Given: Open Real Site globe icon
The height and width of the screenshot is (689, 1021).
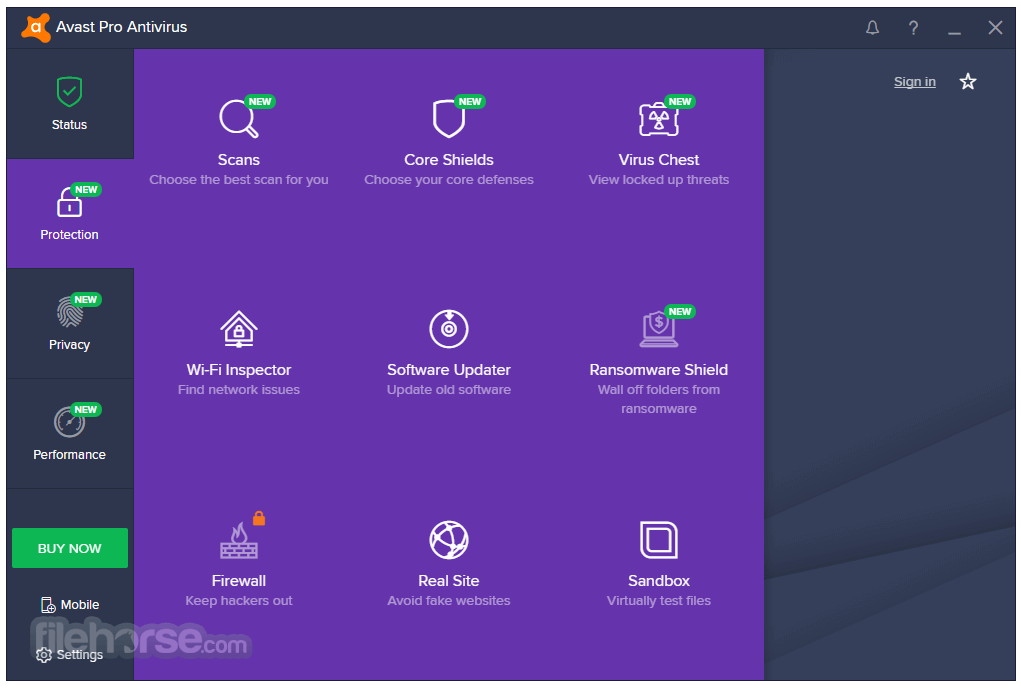Looking at the screenshot, I should [449, 540].
